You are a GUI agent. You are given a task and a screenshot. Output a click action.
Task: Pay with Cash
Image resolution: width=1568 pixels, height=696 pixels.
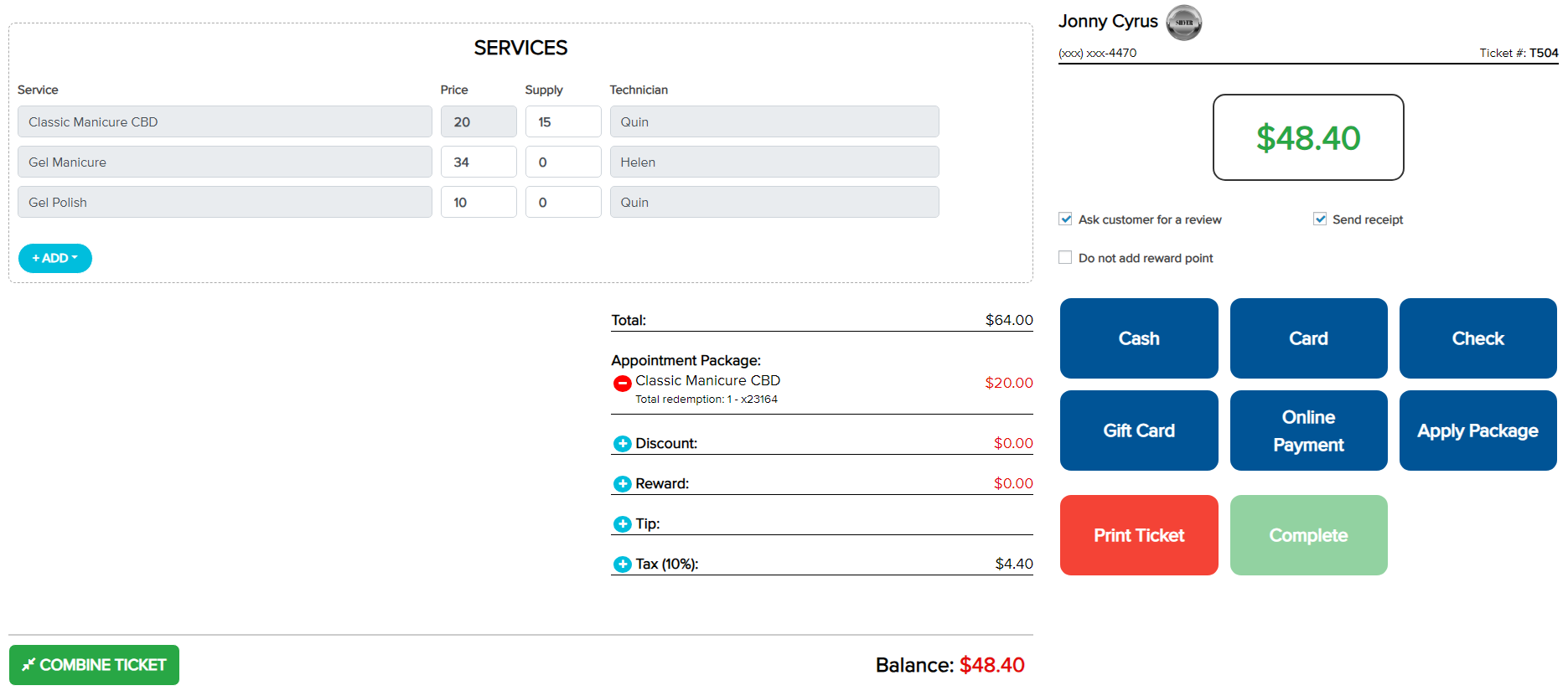coord(1139,338)
